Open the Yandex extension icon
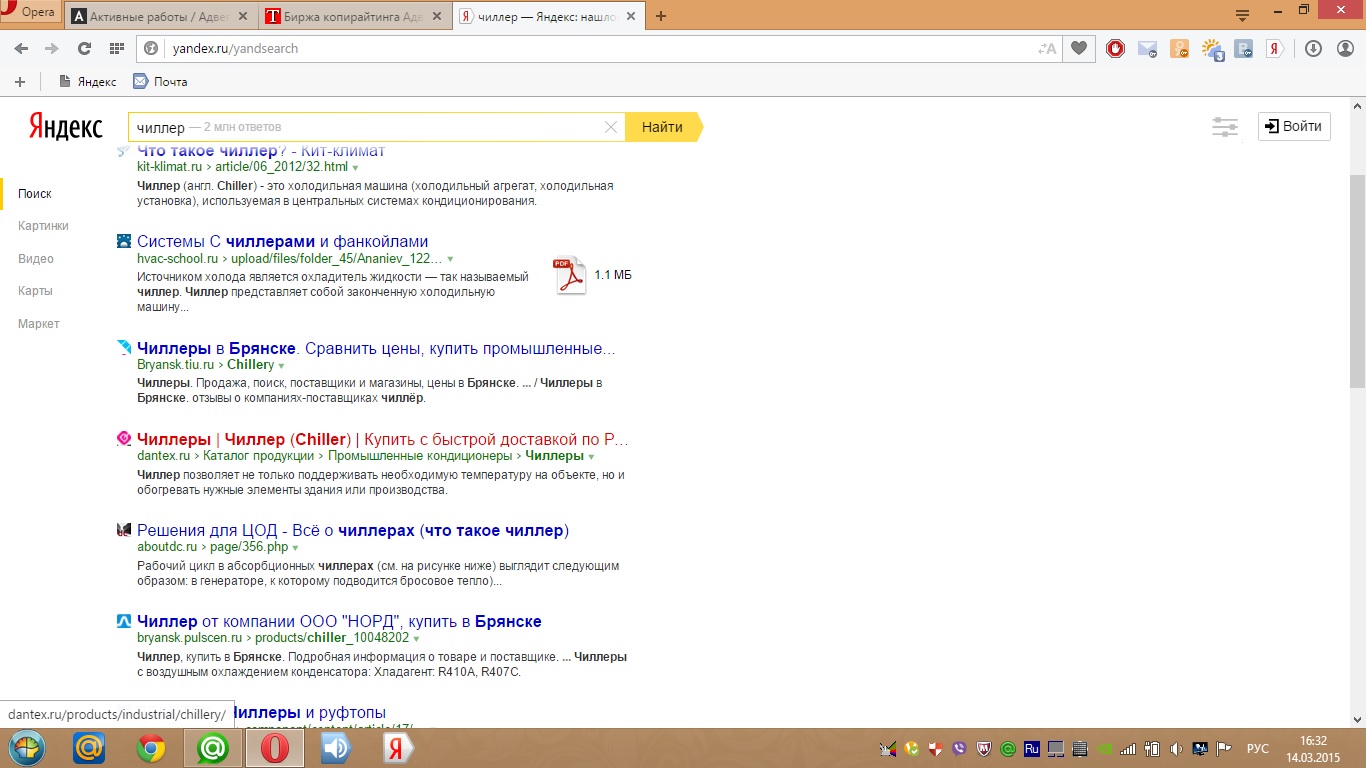The image size is (1366, 768). click(1275, 48)
